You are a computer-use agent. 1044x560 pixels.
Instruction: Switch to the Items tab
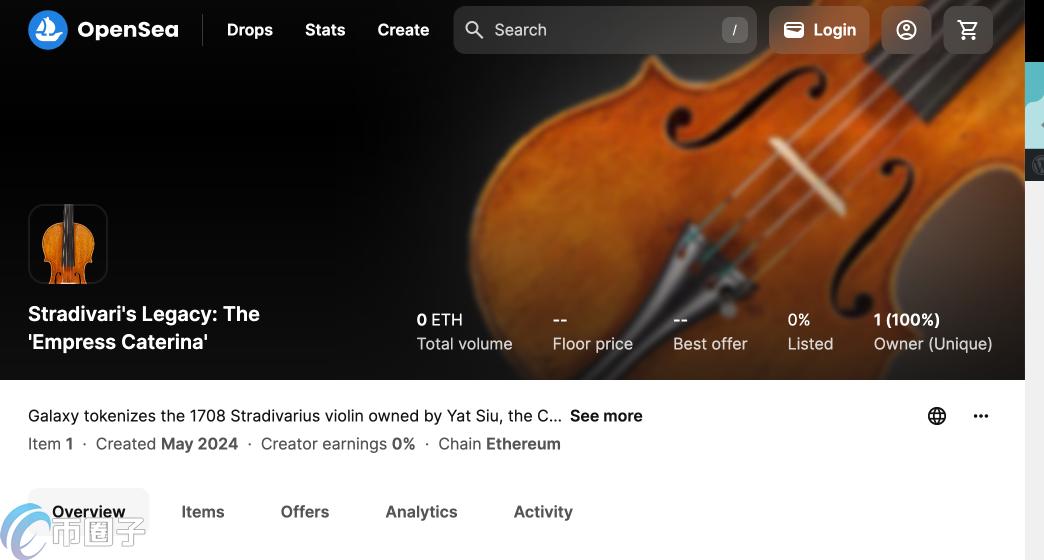click(203, 512)
